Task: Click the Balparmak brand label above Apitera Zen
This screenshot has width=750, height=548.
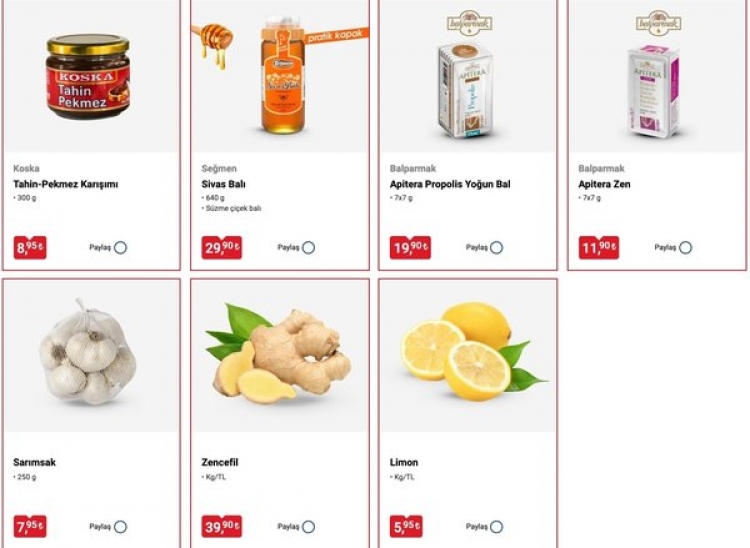Action: pyautogui.click(x=601, y=168)
